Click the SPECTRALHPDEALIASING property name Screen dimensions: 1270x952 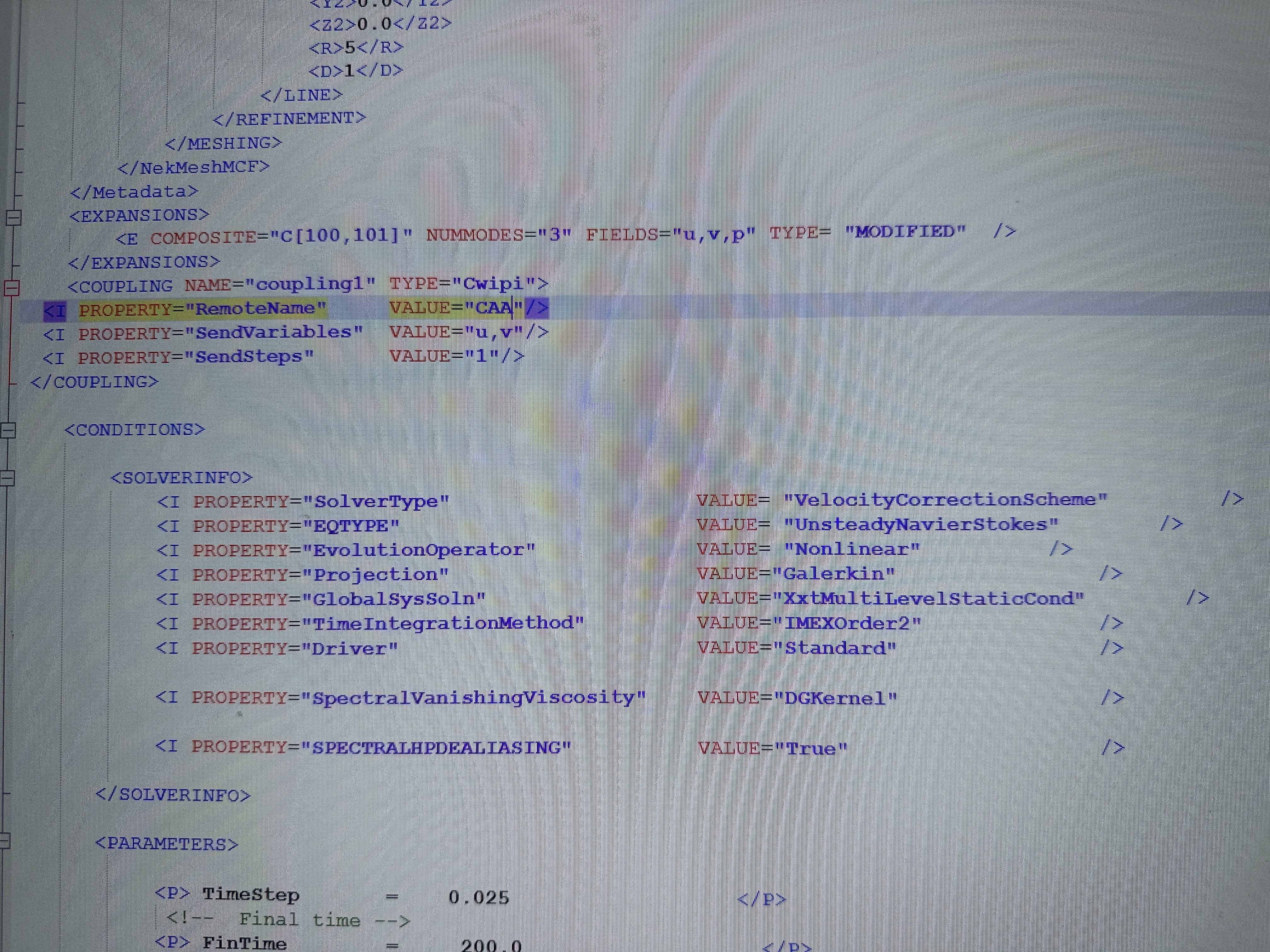point(440,747)
